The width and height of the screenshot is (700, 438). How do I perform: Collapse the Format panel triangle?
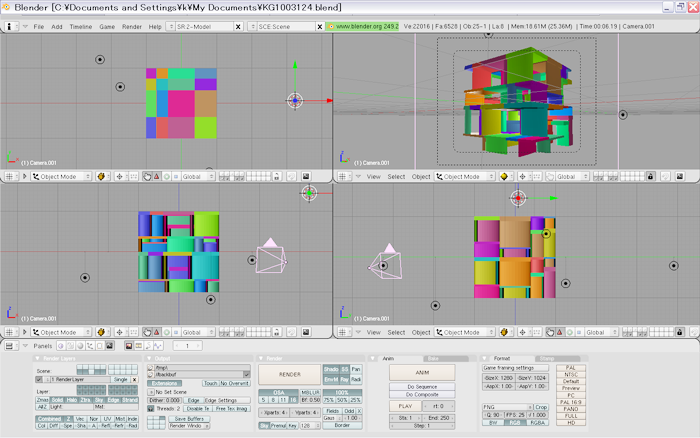(484, 359)
